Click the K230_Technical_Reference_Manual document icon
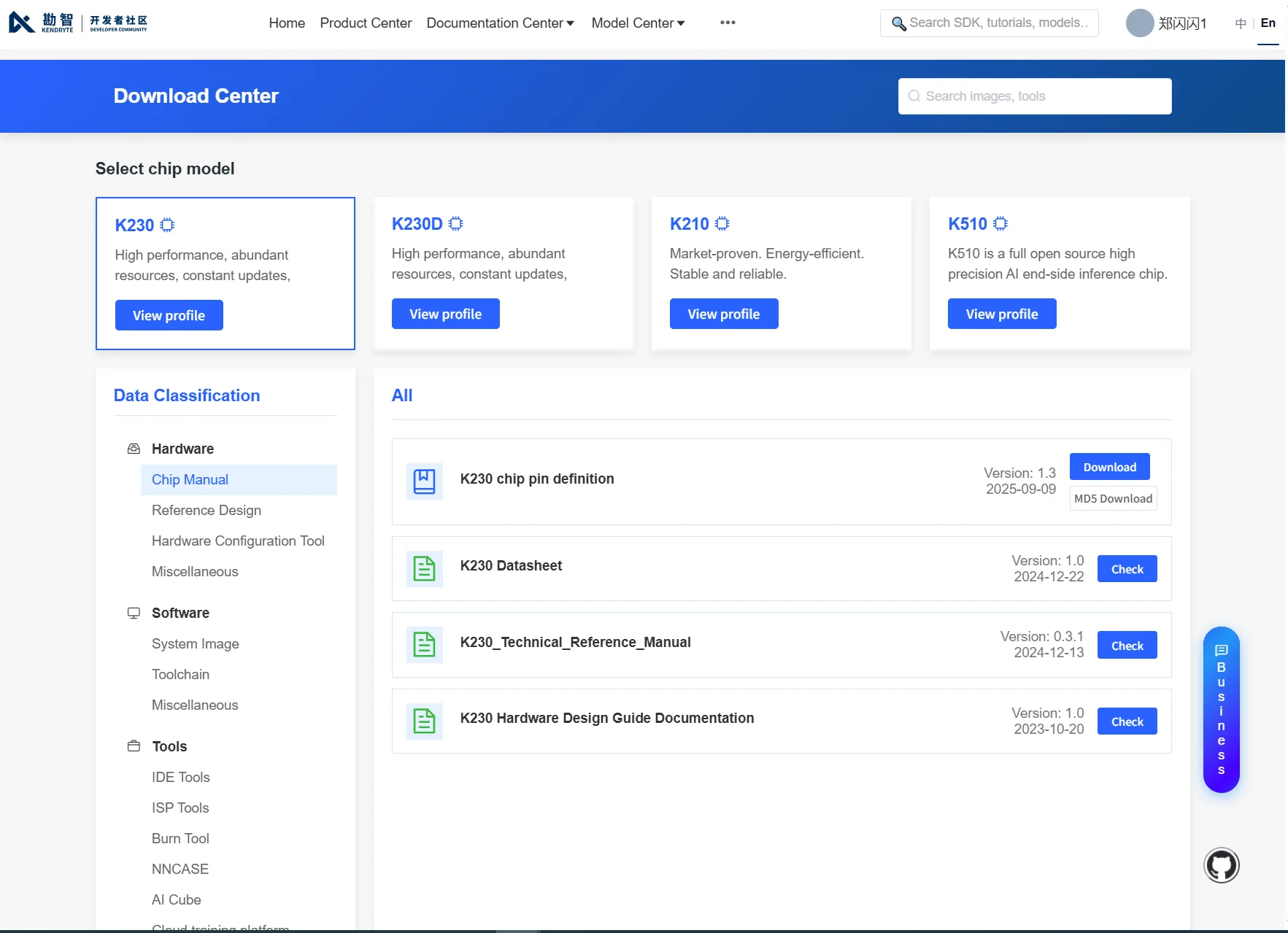1288x933 pixels. tap(425, 645)
